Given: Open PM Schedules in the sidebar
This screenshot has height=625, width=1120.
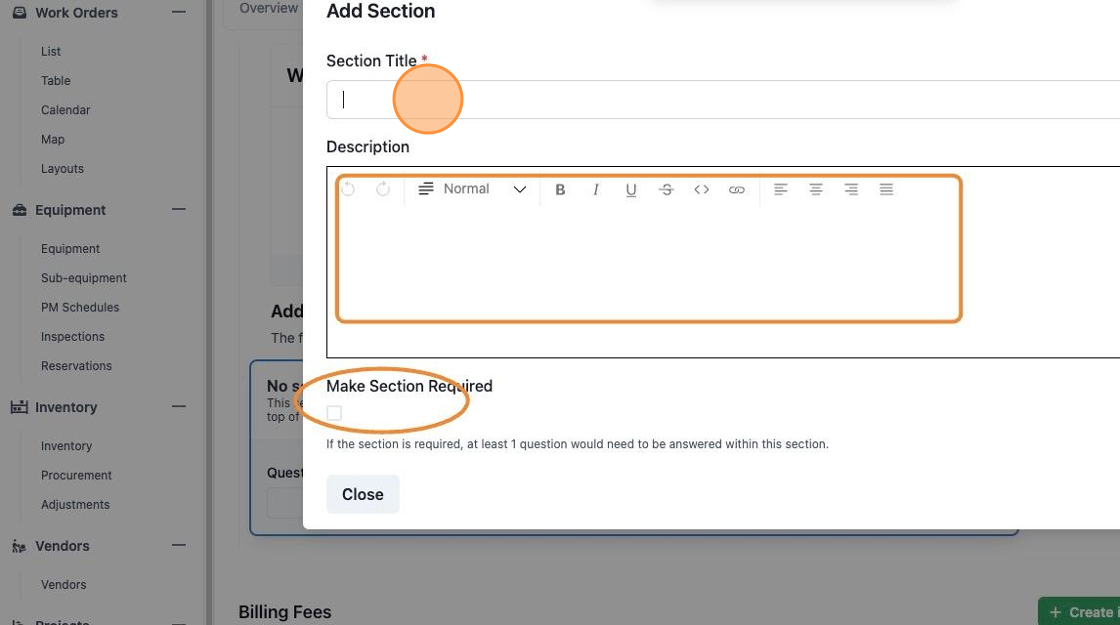Looking at the screenshot, I should tap(80, 307).
